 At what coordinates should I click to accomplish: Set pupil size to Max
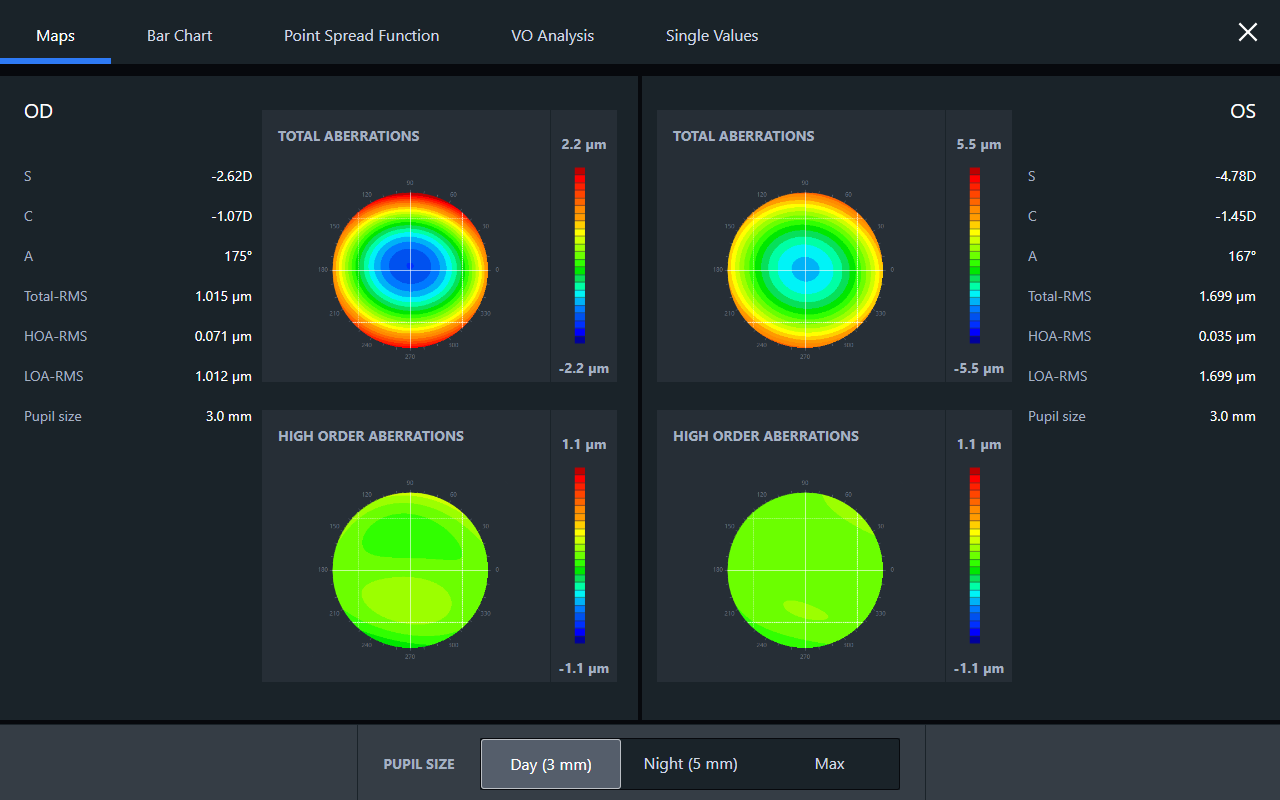(829, 764)
